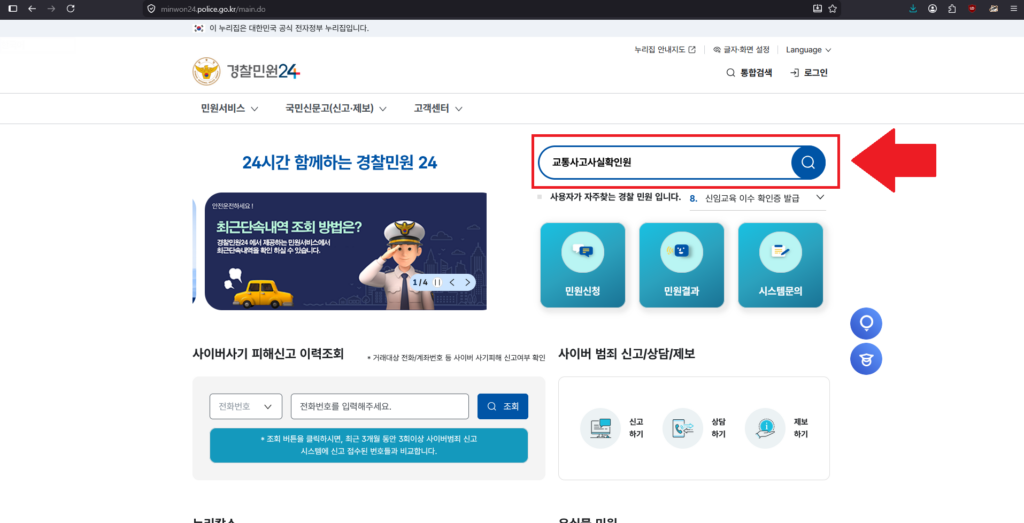Expand the Language dropdown

click(808, 50)
